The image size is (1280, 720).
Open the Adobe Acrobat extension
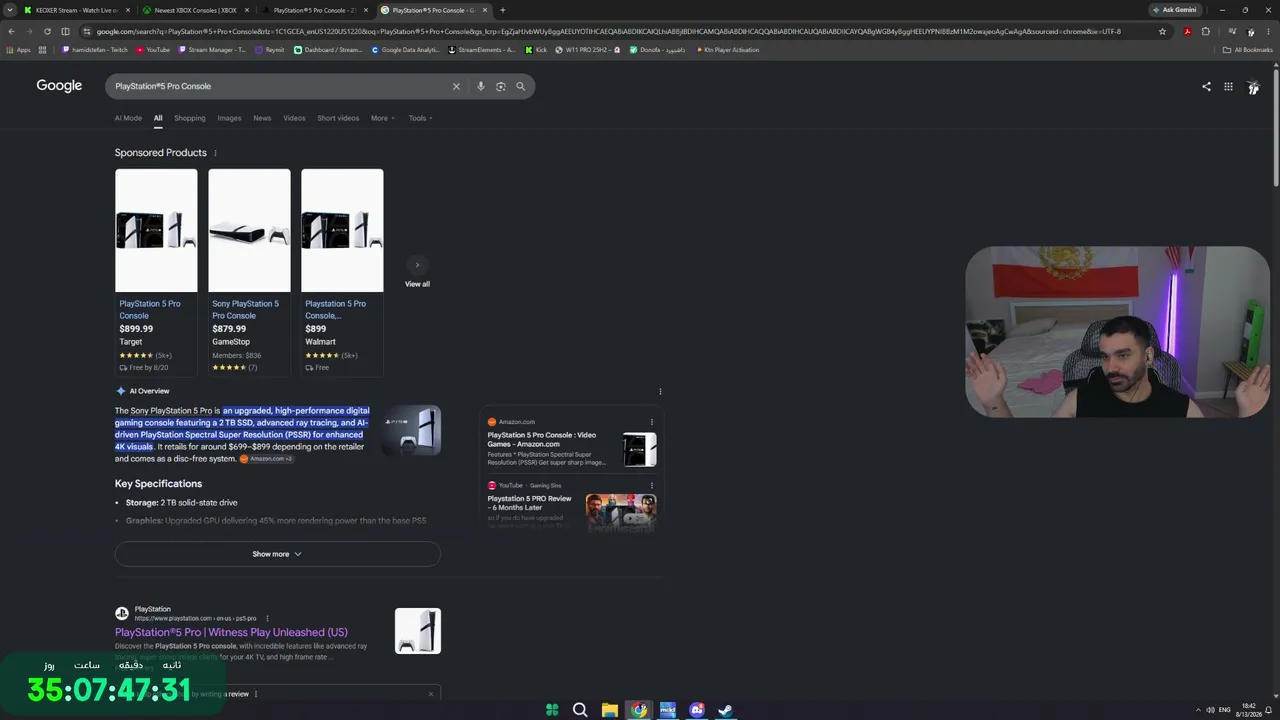click(x=1187, y=31)
